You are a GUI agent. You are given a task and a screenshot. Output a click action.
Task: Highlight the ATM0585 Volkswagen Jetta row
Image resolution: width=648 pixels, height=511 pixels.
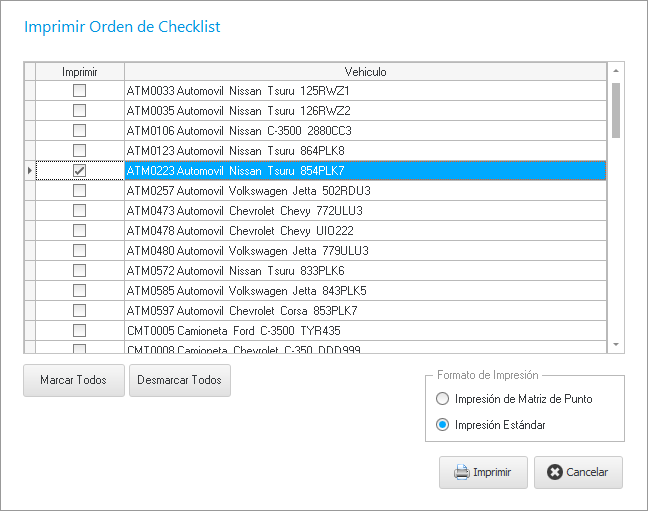click(x=365, y=291)
